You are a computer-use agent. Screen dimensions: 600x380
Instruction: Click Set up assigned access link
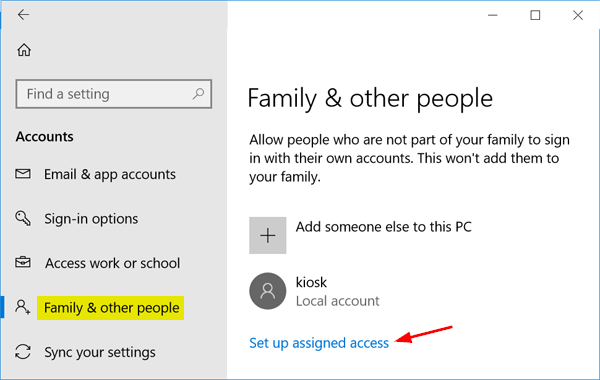point(319,343)
